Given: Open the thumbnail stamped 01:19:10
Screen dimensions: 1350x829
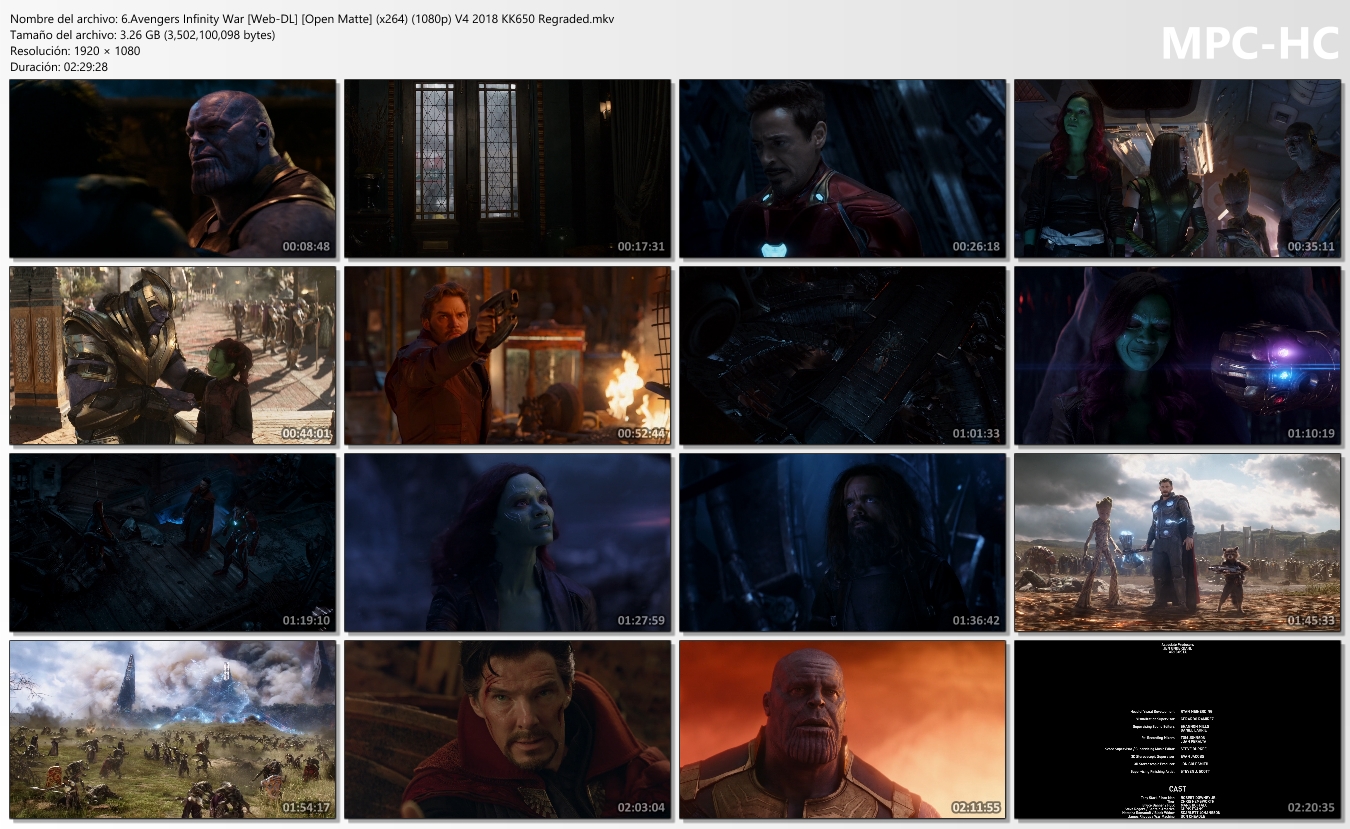Looking at the screenshot, I should pyautogui.click(x=172, y=542).
